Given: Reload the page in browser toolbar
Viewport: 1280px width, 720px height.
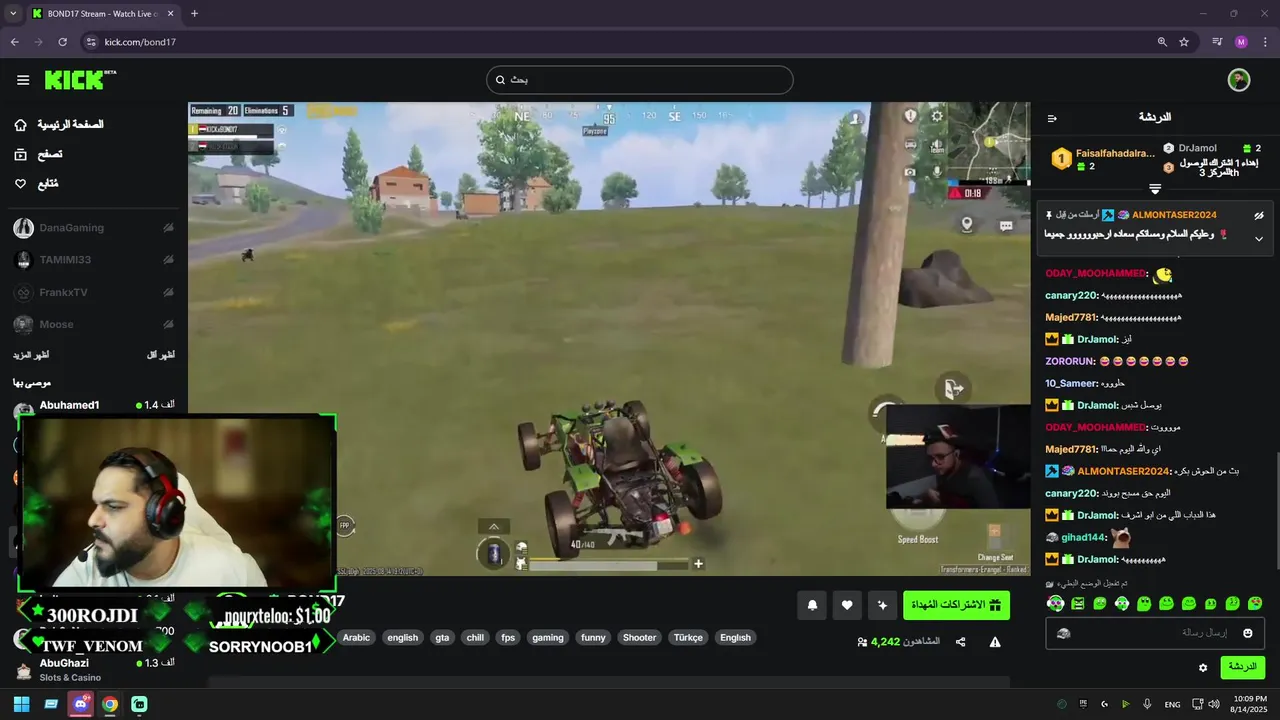Looking at the screenshot, I should (62, 42).
